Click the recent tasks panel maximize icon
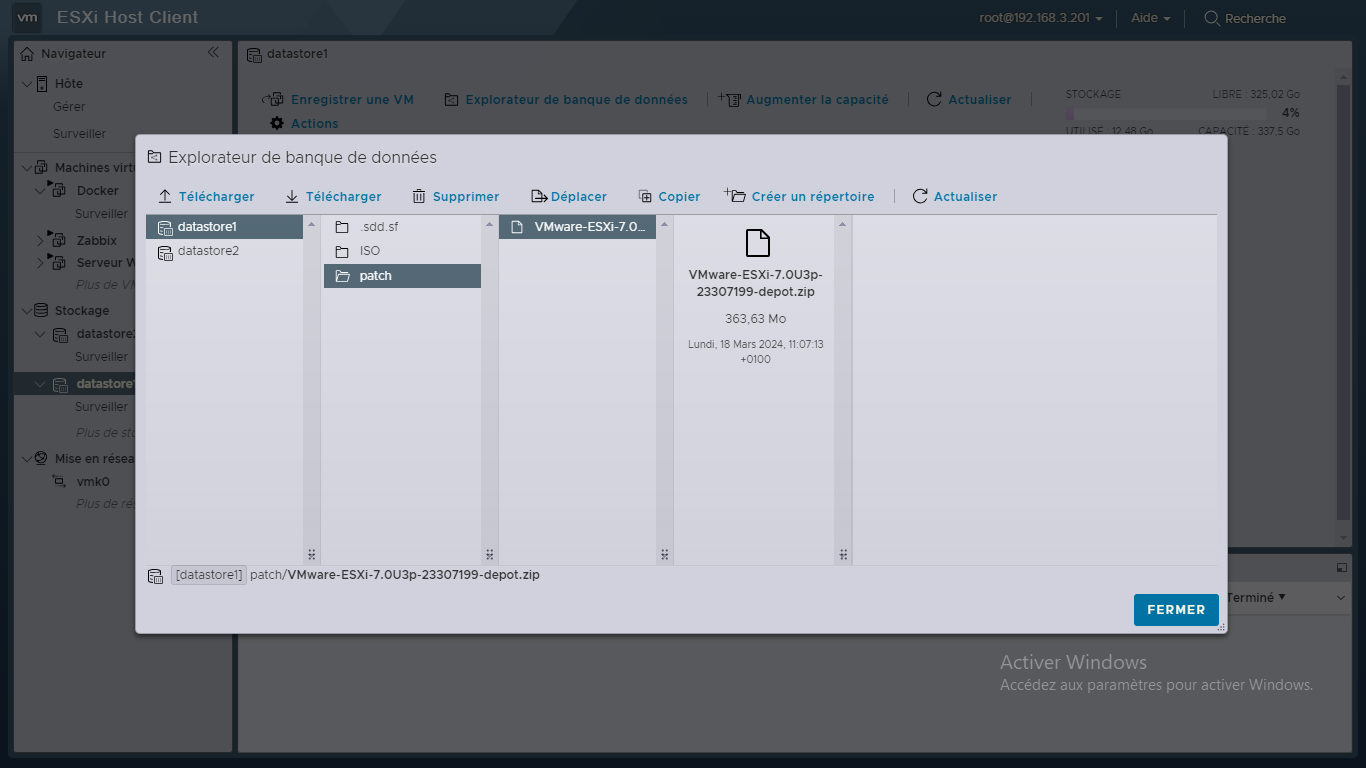The width and height of the screenshot is (1366, 768). (x=1341, y=567)
